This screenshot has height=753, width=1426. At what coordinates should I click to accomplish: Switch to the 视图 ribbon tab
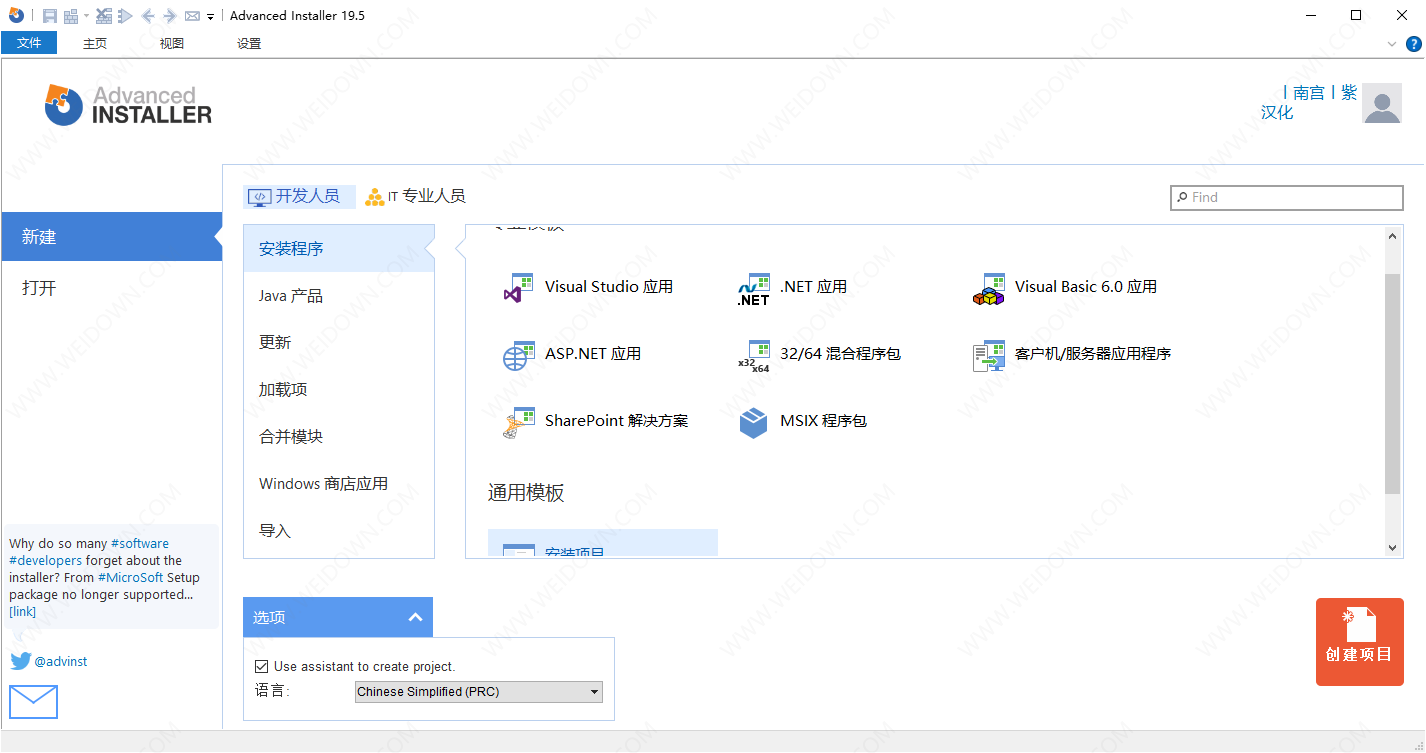(172, 43)
